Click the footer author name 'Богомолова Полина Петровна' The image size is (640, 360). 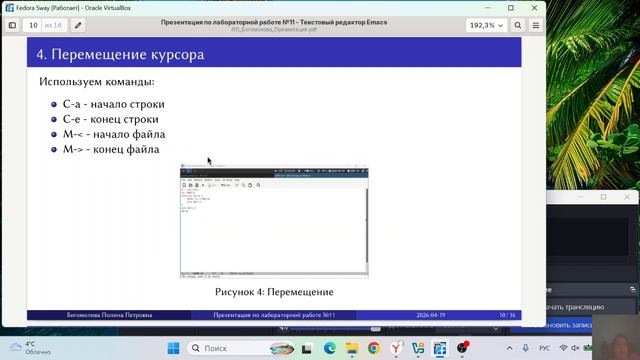coord(109,315)
